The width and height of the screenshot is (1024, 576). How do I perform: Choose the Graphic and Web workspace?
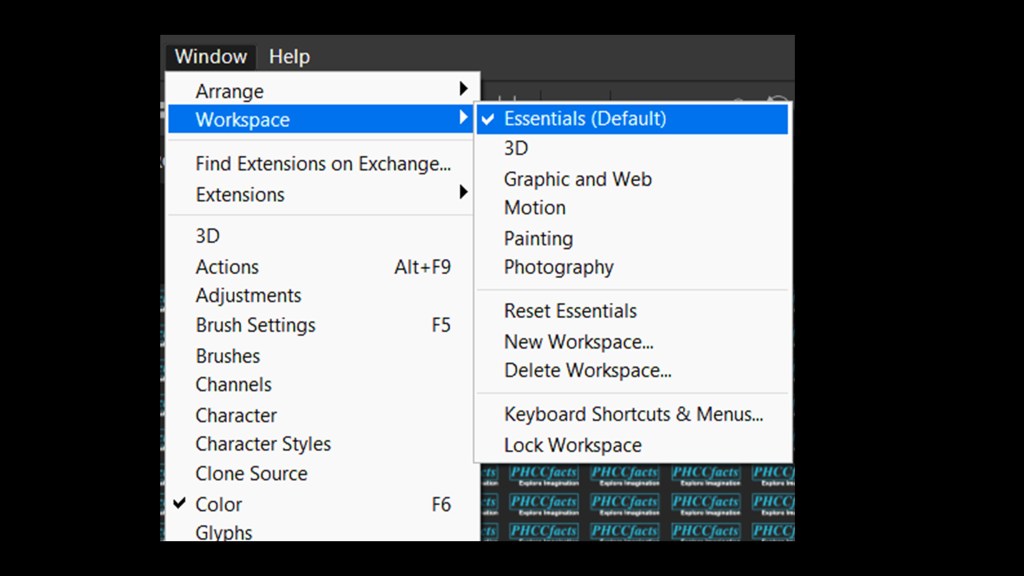point(577,179)
